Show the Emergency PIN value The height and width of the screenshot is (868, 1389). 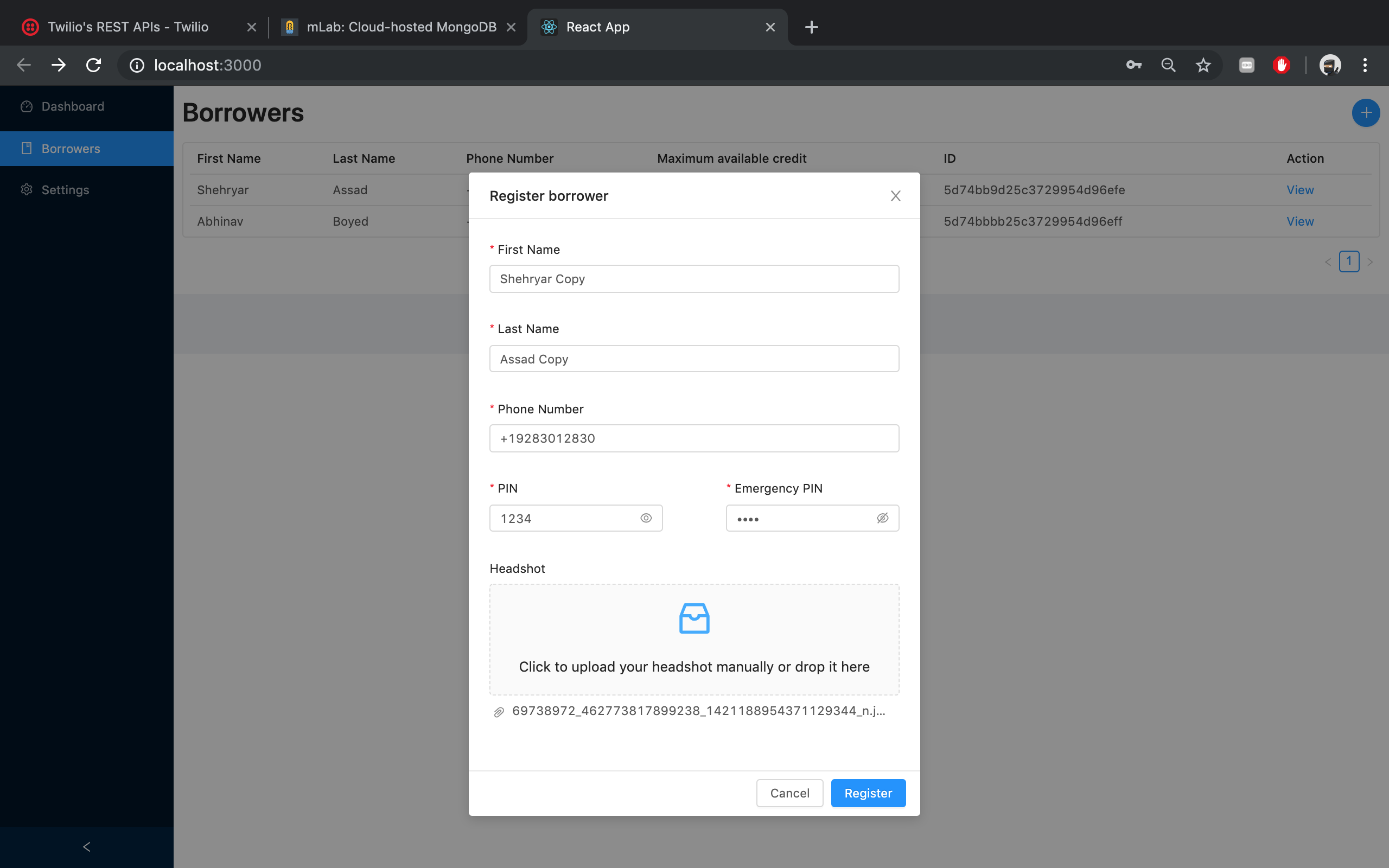882,518
